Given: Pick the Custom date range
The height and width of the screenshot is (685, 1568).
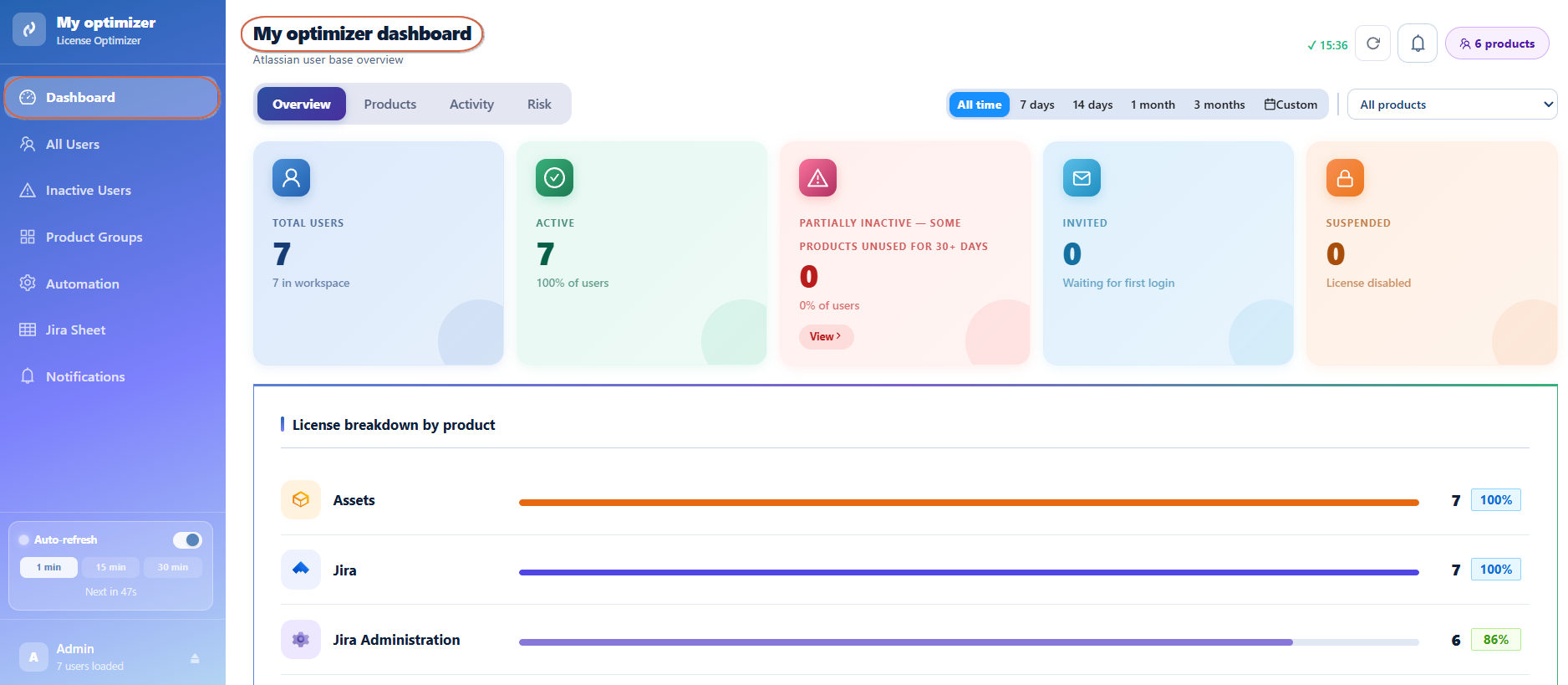Looking at the screenshot, I should point(1291,105).
